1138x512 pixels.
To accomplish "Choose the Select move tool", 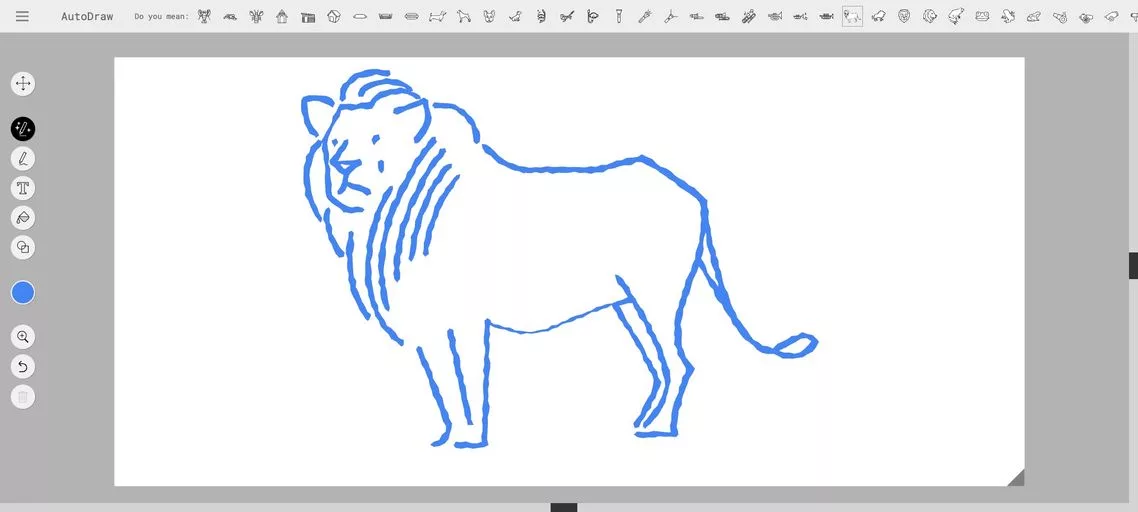I will click(23, 84).
